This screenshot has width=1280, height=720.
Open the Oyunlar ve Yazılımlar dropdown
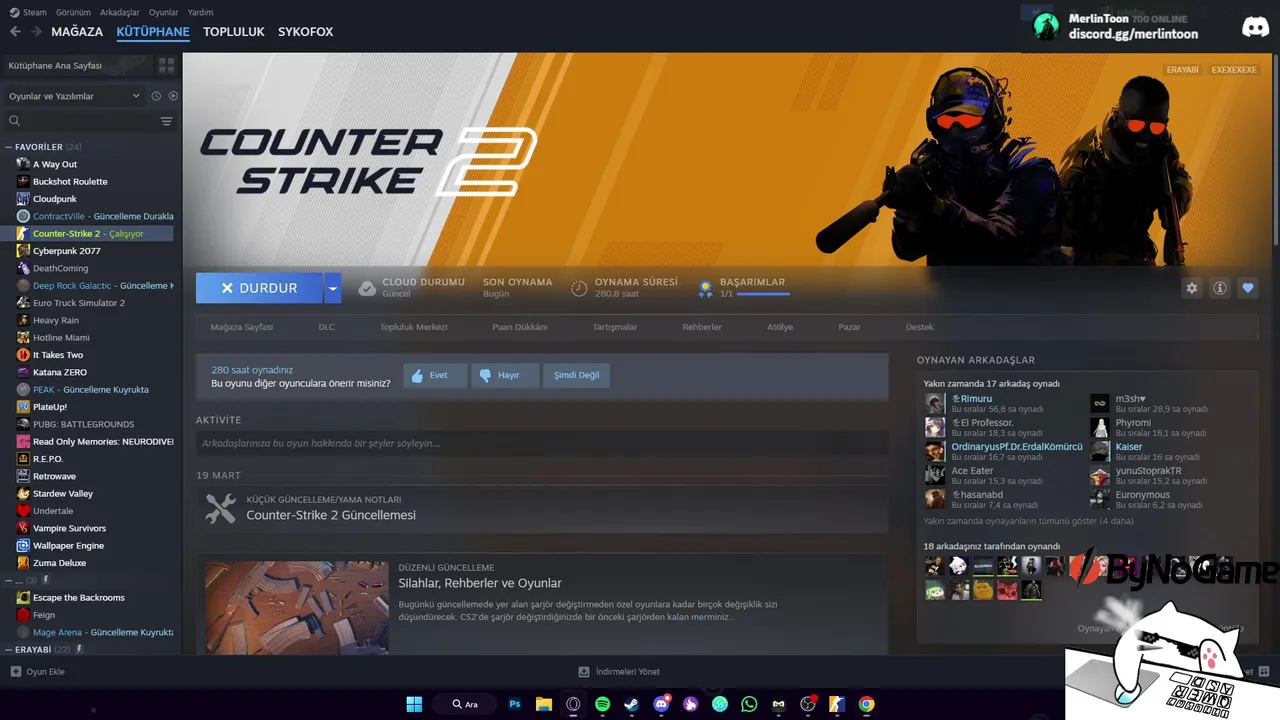(73, 96)
